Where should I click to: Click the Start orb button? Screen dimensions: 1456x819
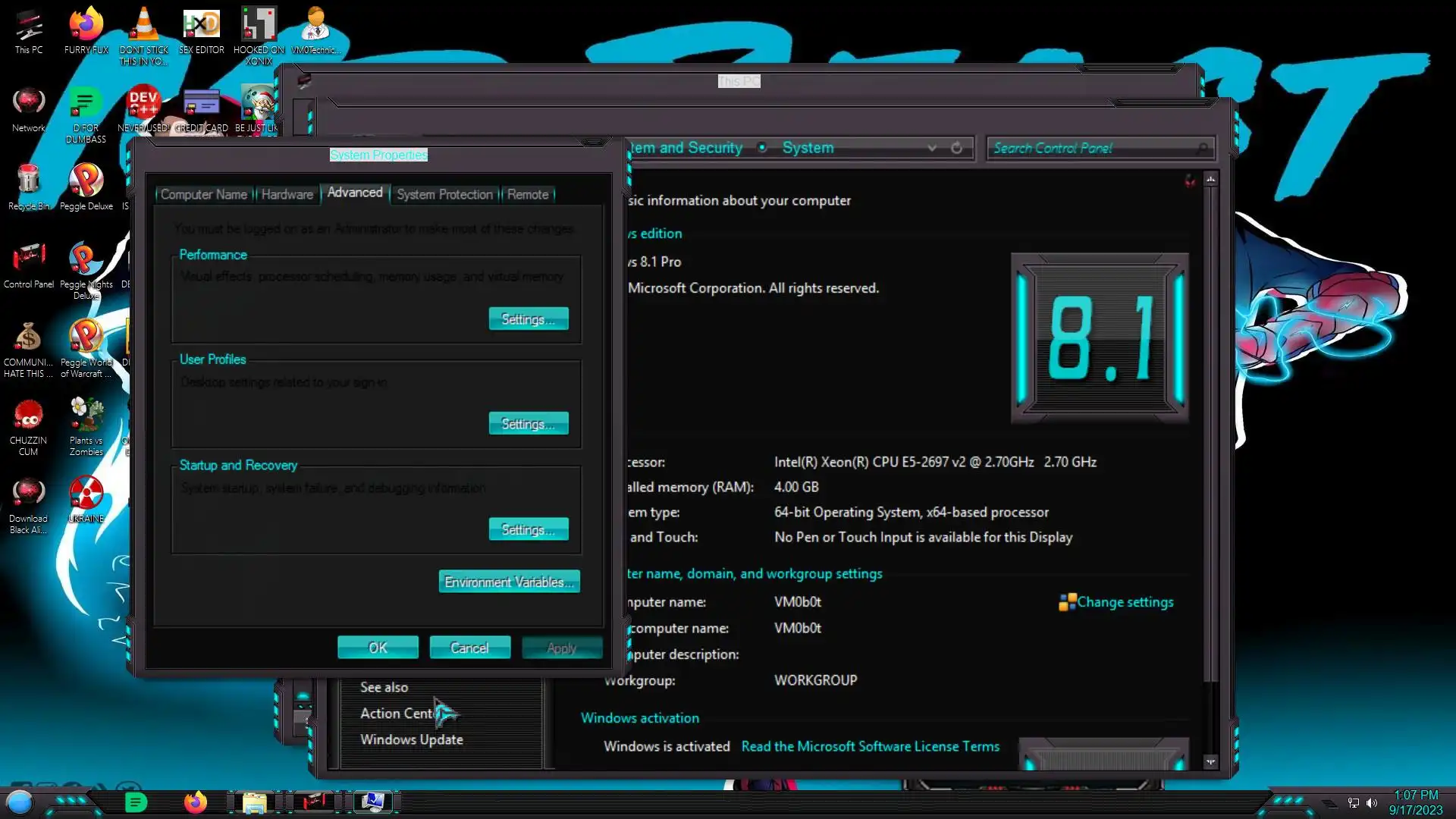(x=20, y=802)
